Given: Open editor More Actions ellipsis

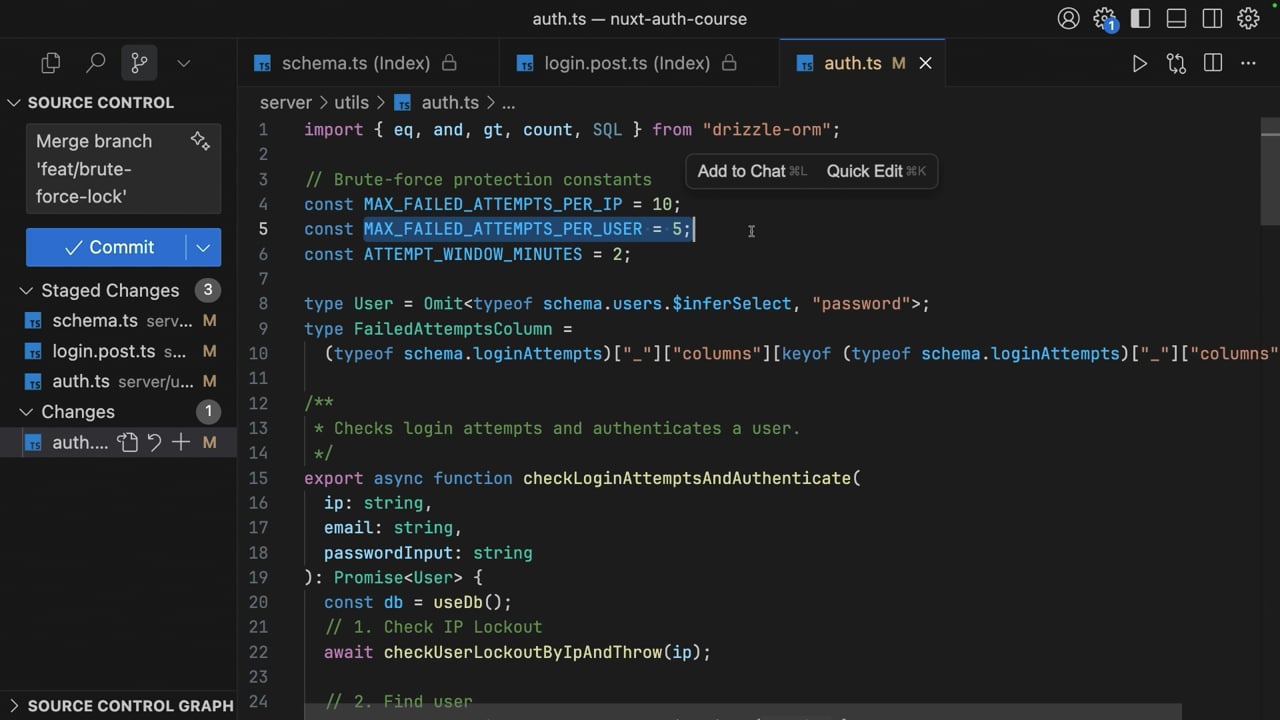Looking at the screenshot, I should pyautogui.click(x=1248, y=63).
